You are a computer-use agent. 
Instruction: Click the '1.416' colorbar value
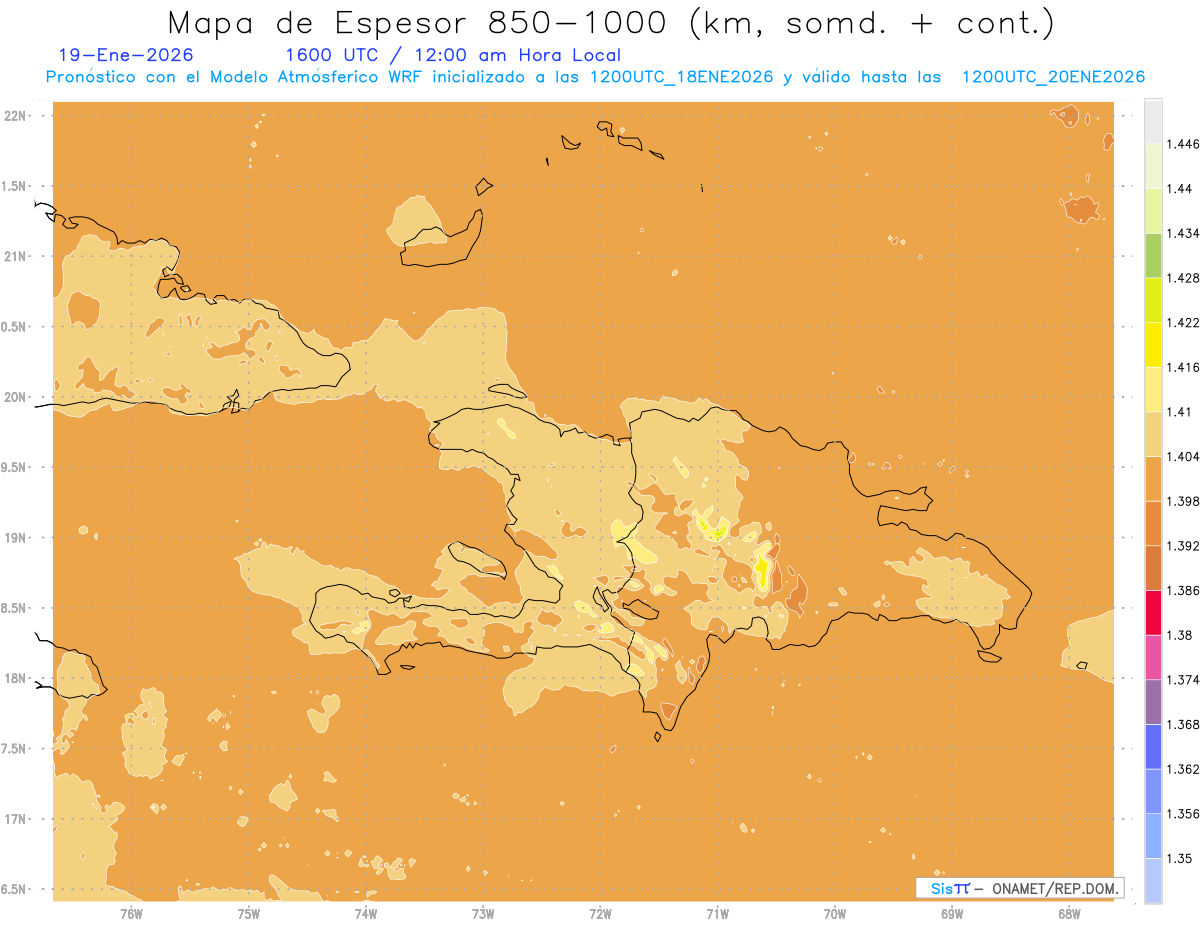coord(1183,367)
